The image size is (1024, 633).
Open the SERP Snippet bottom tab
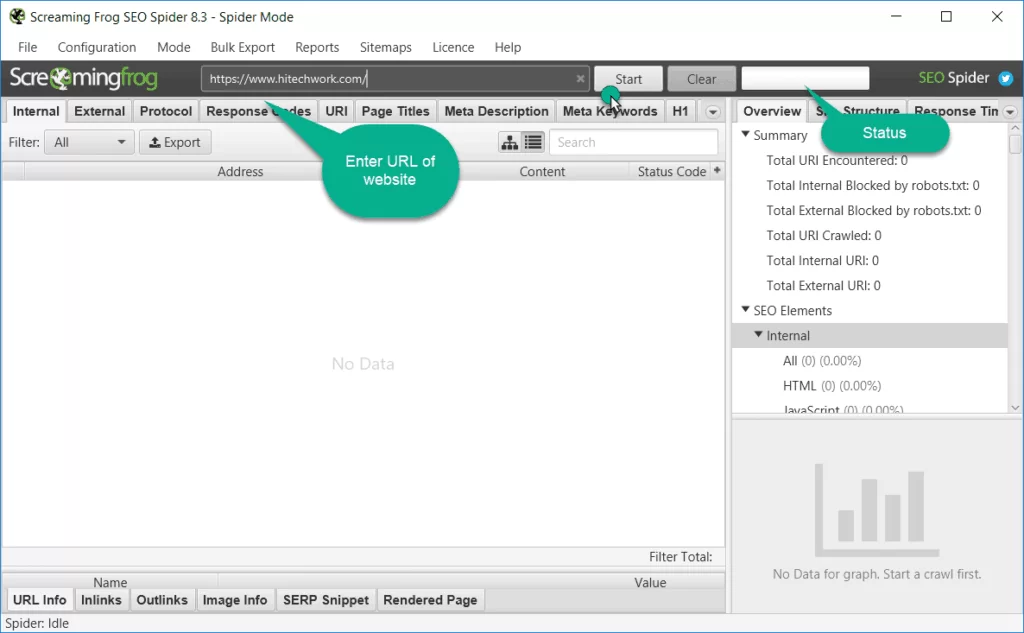point(326,600)
